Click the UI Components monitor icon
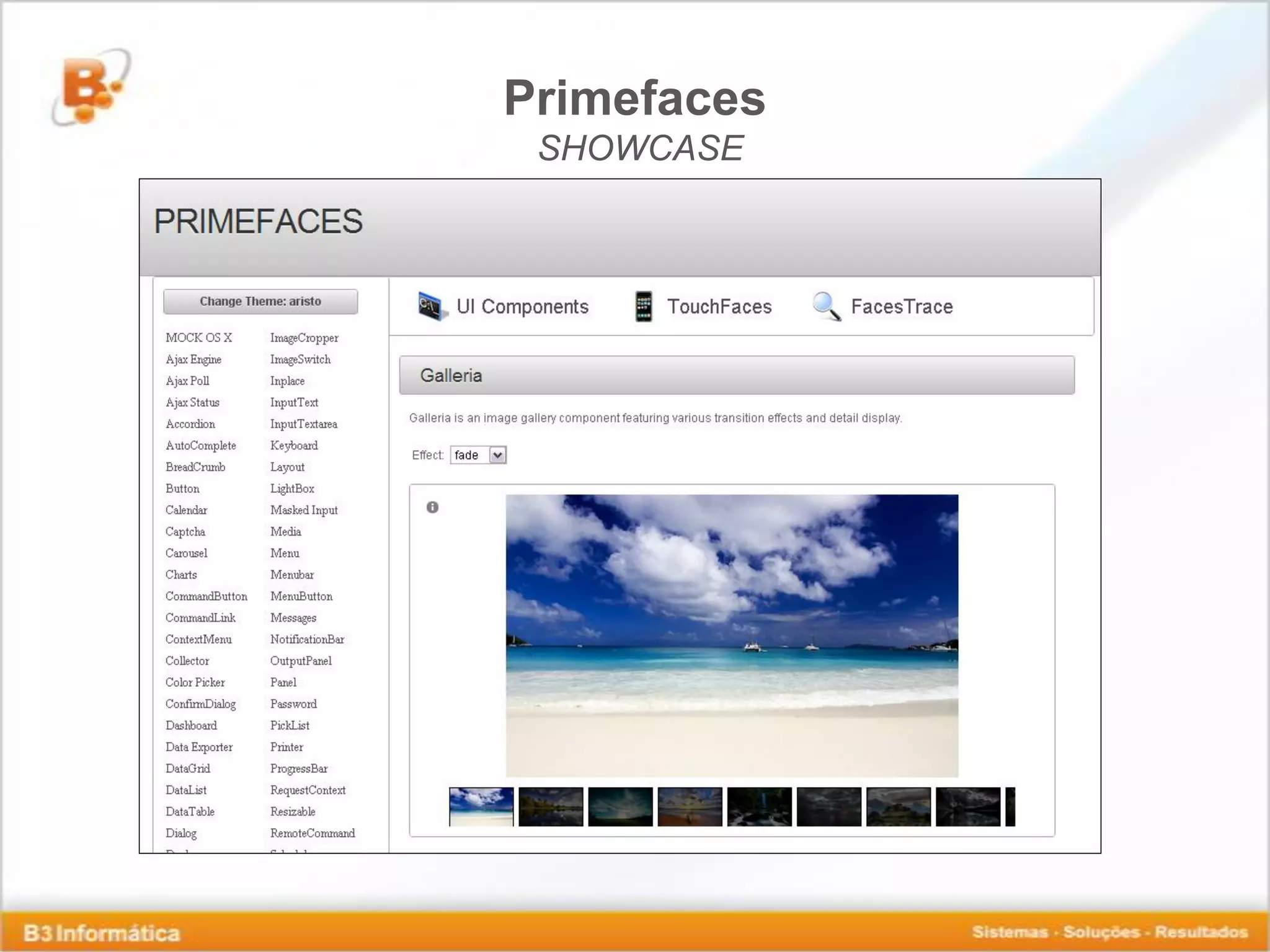 click(x=432, y=306)
